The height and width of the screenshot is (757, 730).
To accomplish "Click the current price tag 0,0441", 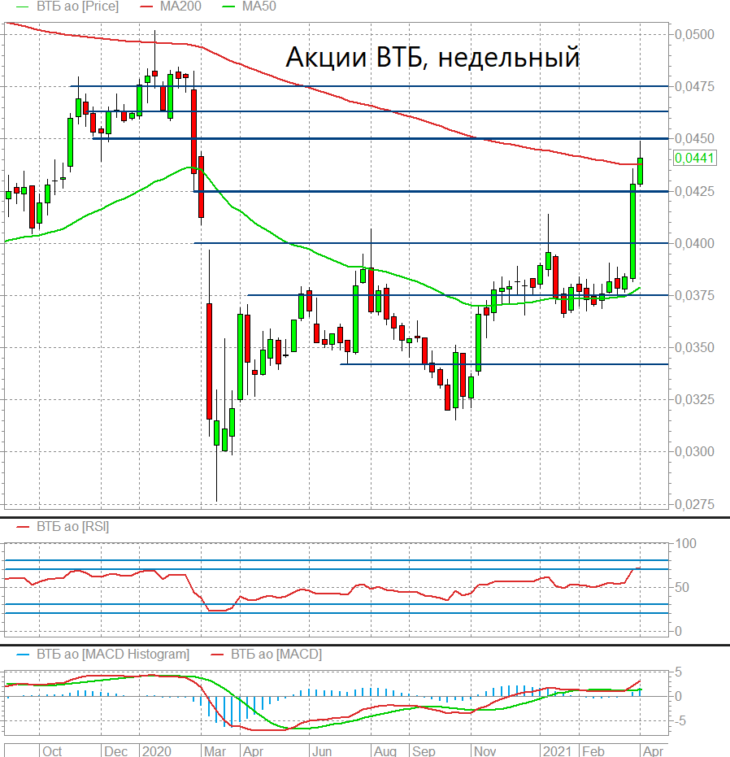I will [x=694, y=158].
